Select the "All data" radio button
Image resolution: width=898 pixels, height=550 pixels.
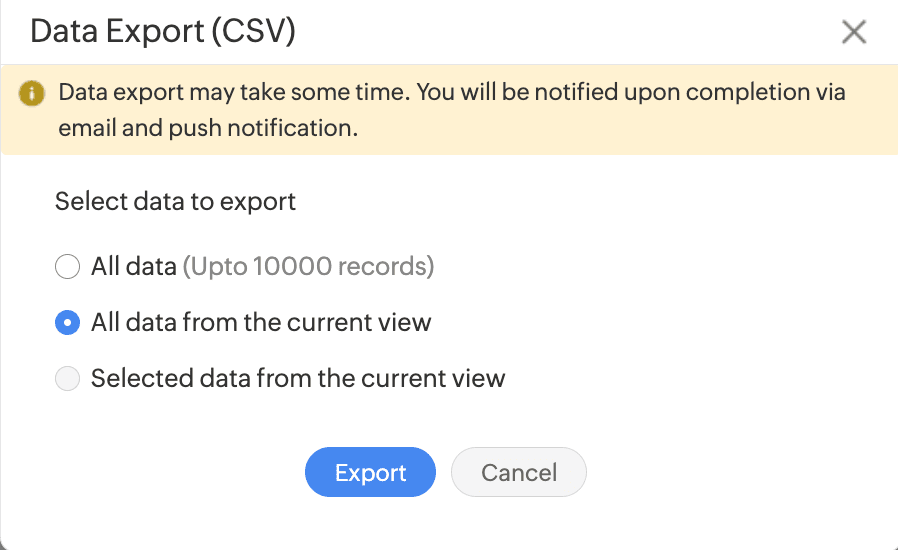tap(67, 267)
